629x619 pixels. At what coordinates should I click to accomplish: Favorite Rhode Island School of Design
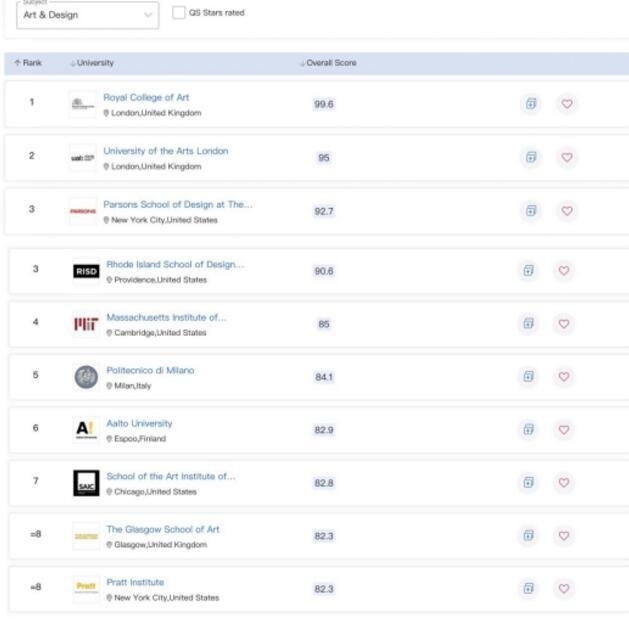pos(564,270)
